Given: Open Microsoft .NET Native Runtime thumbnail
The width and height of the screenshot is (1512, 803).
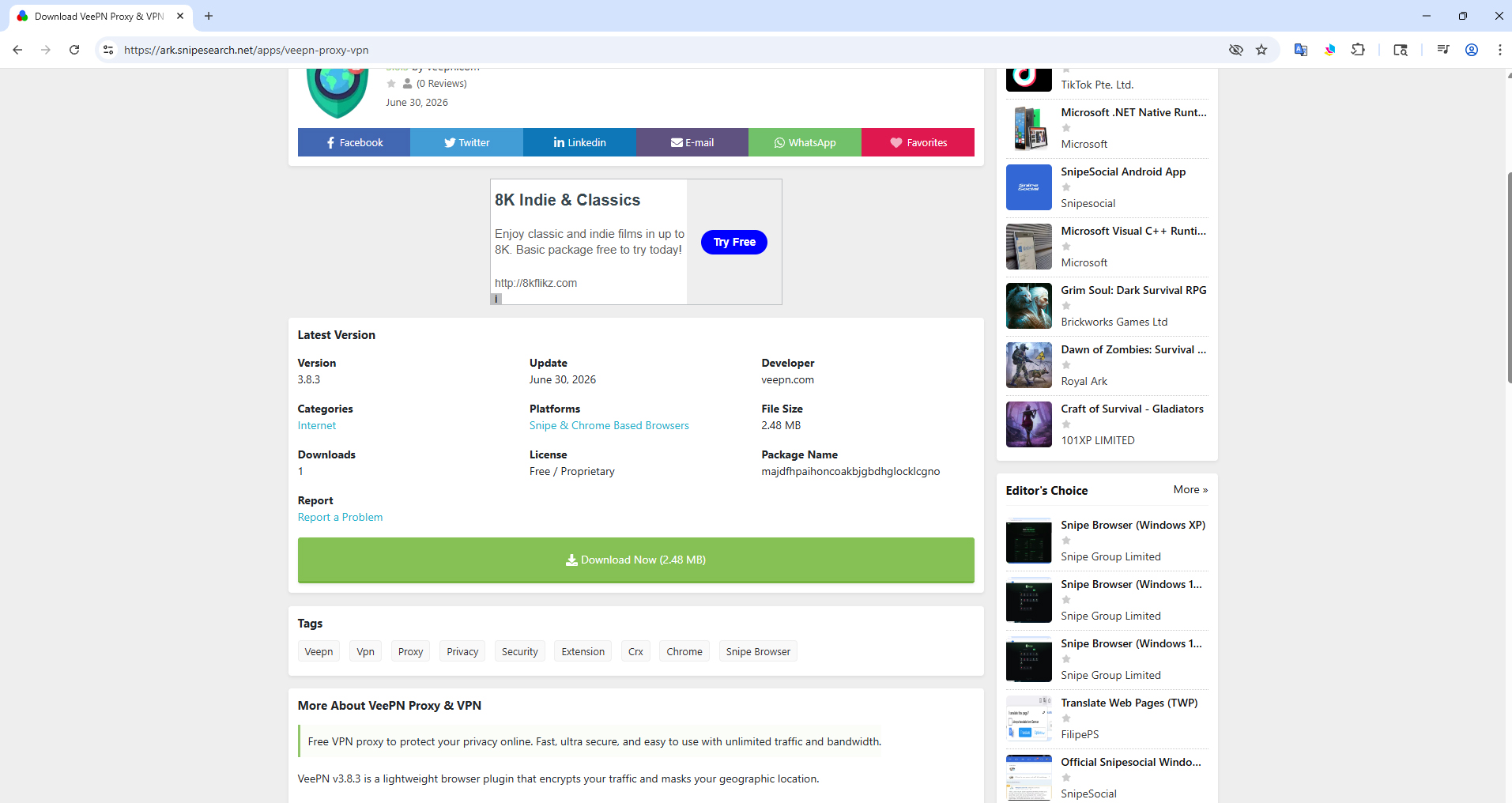Looking at the screenshot, I should (x=1029, y=128).
